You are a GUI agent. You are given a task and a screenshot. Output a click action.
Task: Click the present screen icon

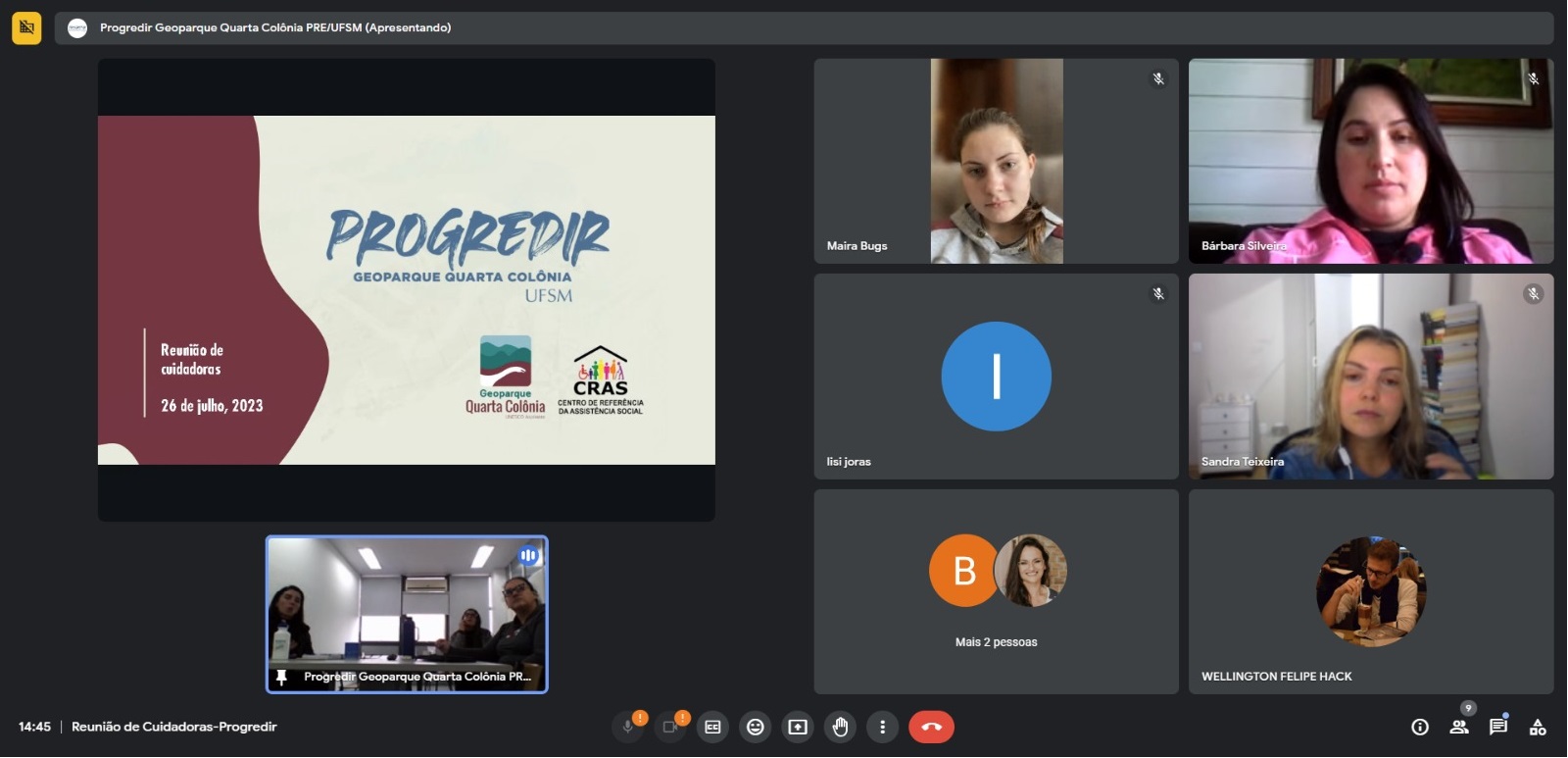[x=798, y=728]
